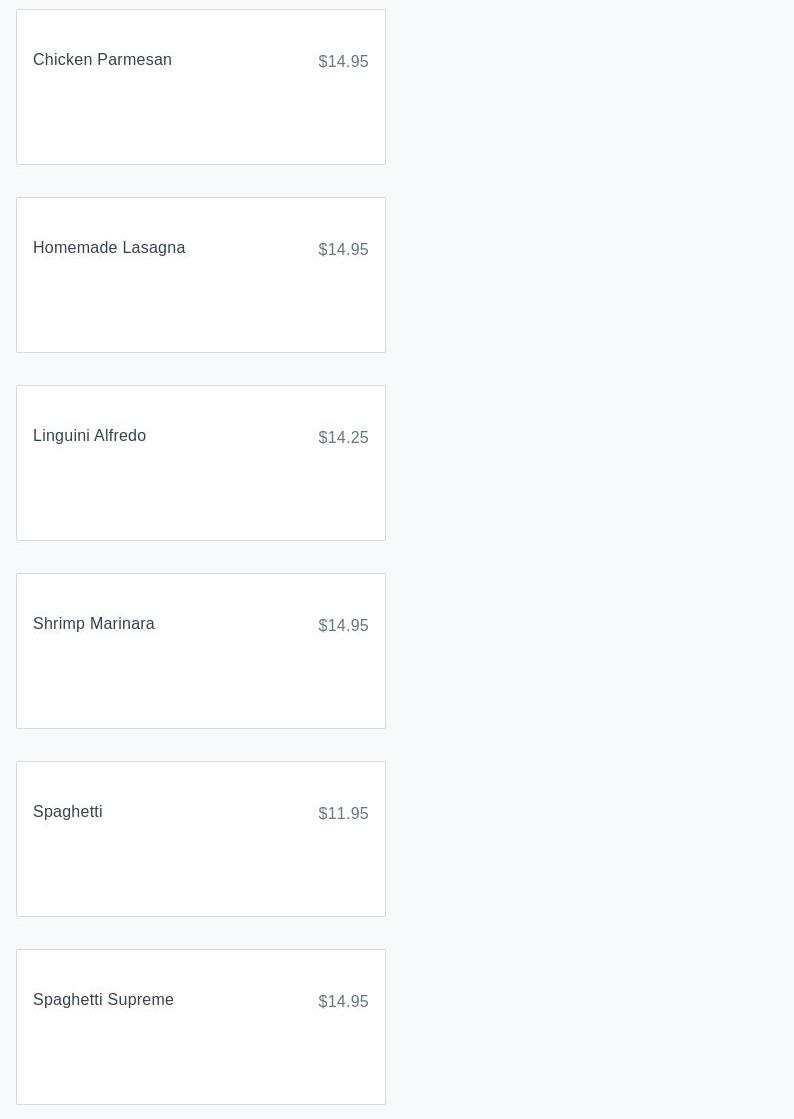Click the Spaghetti Supreme $14.95 price
The image size is (794, 1119).
343,1002
